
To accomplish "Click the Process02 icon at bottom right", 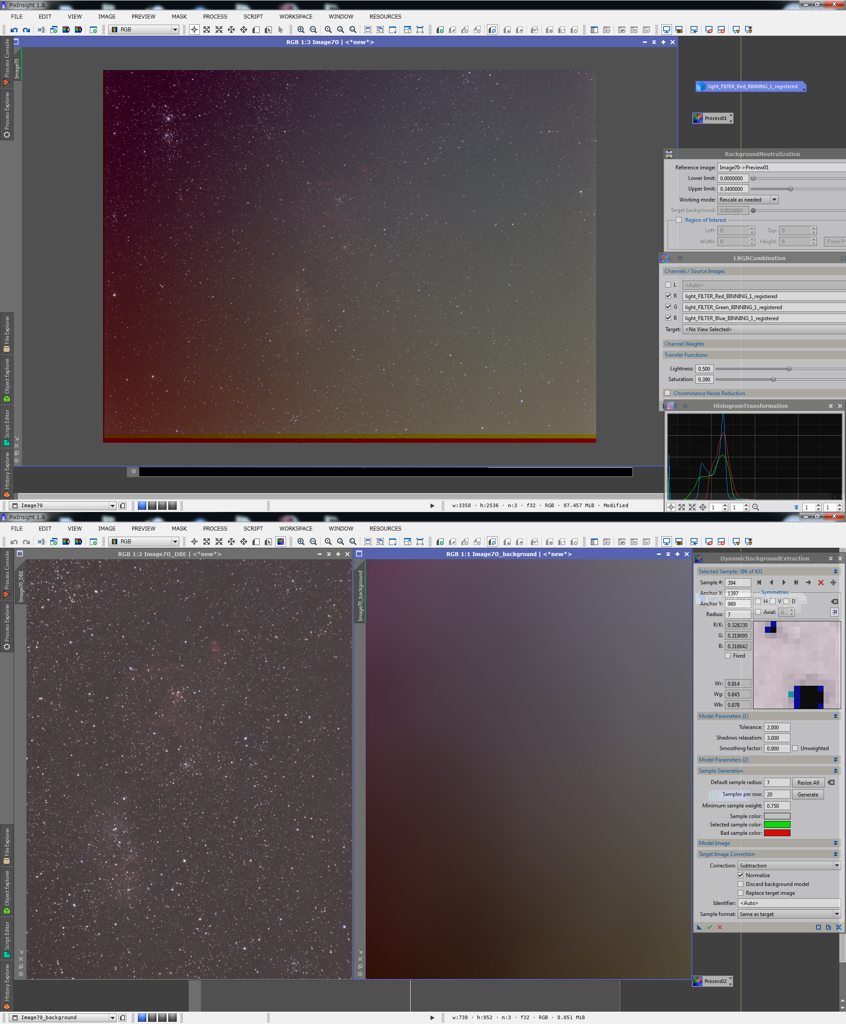I will click(x=713, y=981).
